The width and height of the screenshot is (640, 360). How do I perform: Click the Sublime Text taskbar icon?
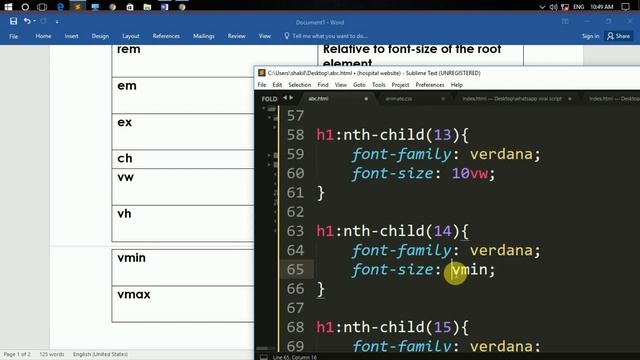[78, 7]
